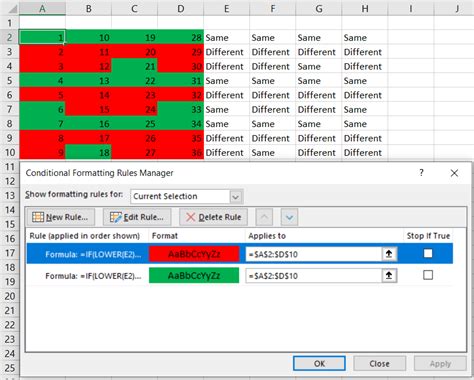This screenshot has height=380, width=474.
Task: Edit Applies to range of green rule
Action: (314, 276)
